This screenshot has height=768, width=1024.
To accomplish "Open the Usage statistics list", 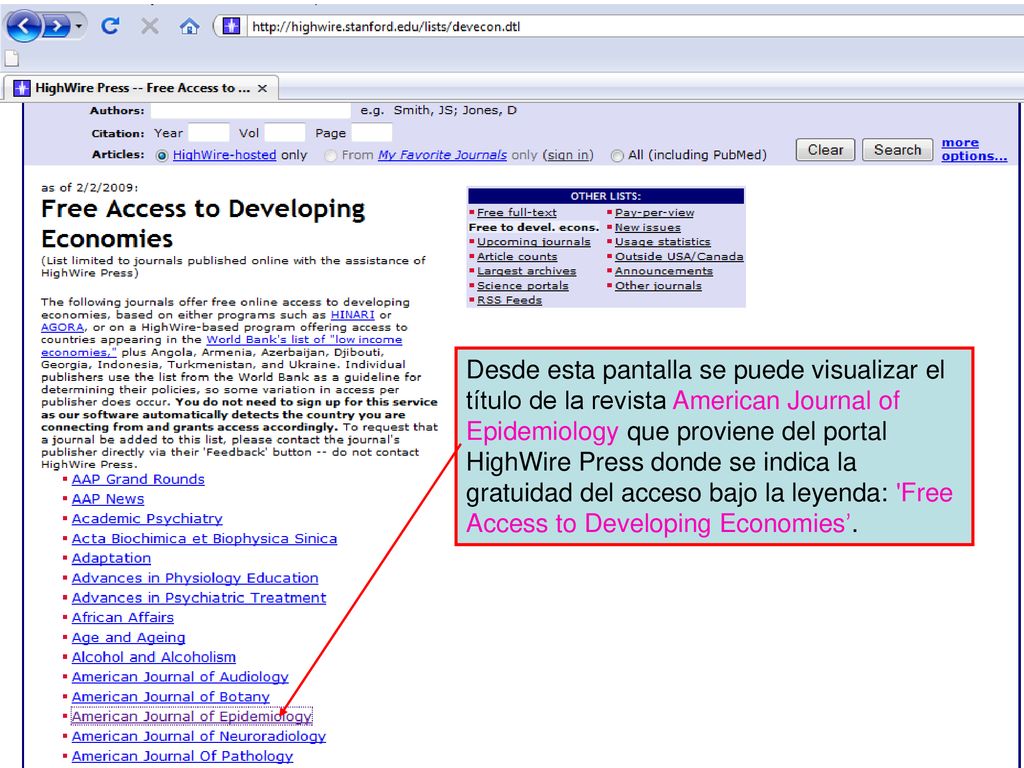I will (x=662, y=242).
